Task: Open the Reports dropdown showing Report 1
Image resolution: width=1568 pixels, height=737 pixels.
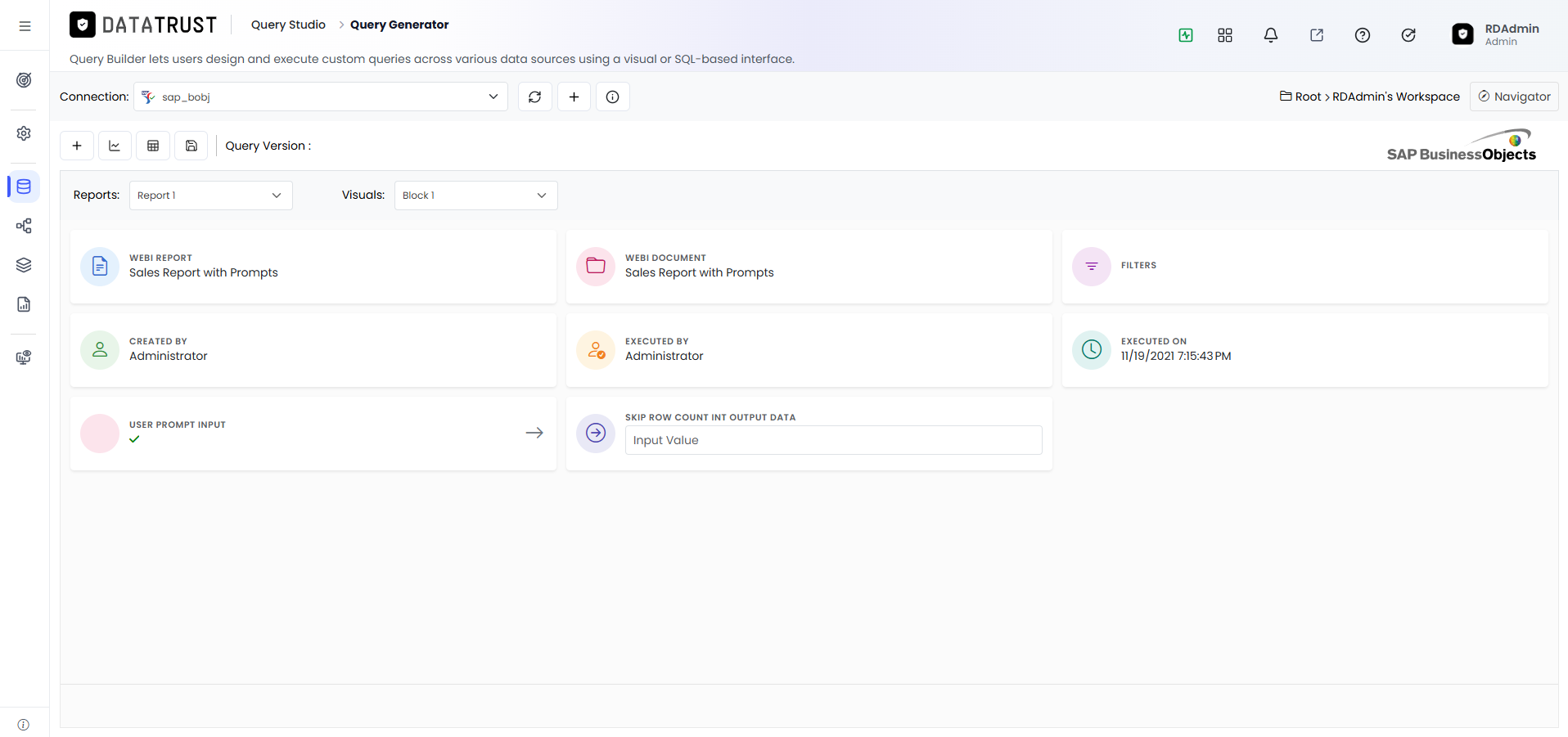Action: tap(211, 195)
